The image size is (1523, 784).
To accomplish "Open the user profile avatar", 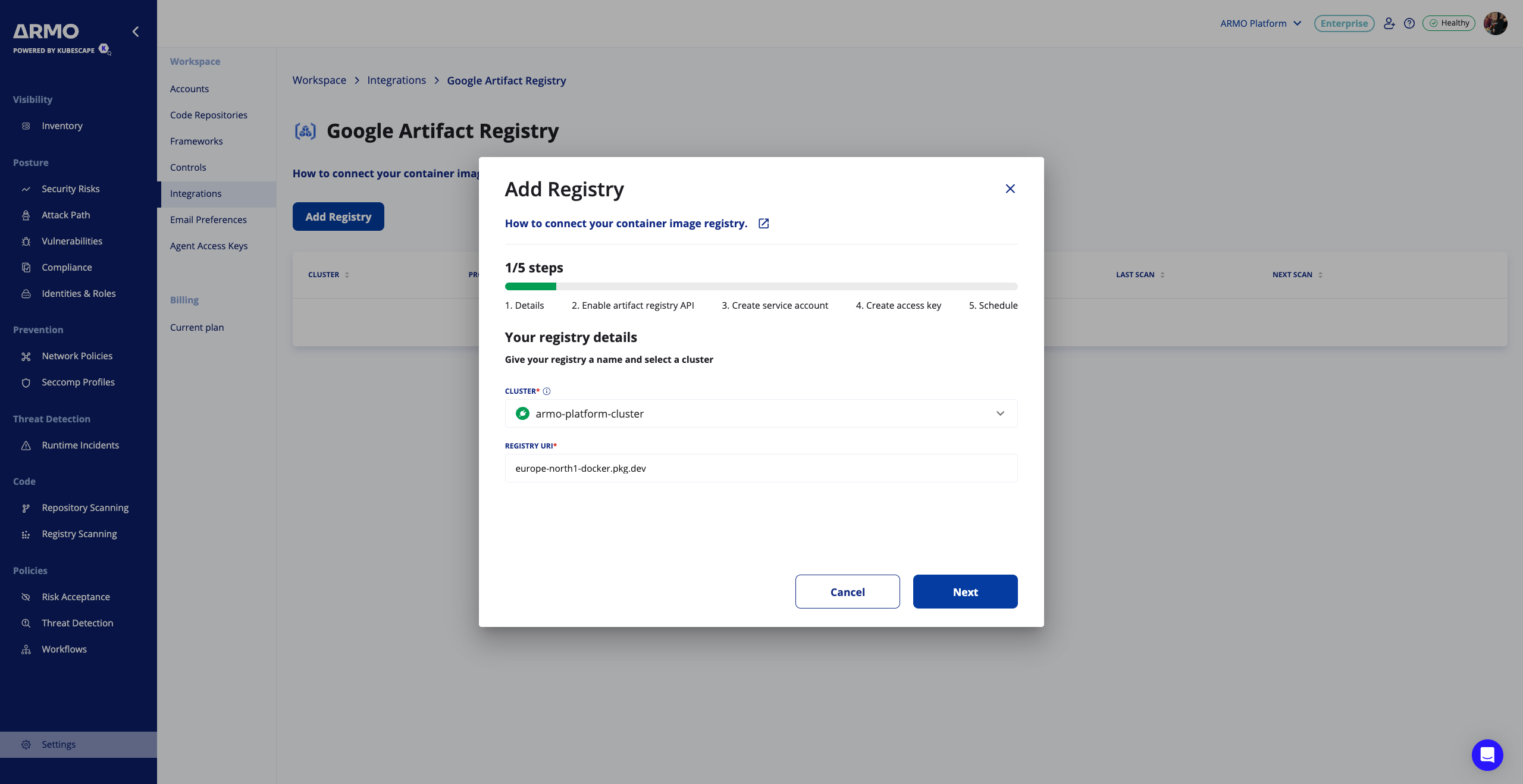I will tap(1495, 23).
